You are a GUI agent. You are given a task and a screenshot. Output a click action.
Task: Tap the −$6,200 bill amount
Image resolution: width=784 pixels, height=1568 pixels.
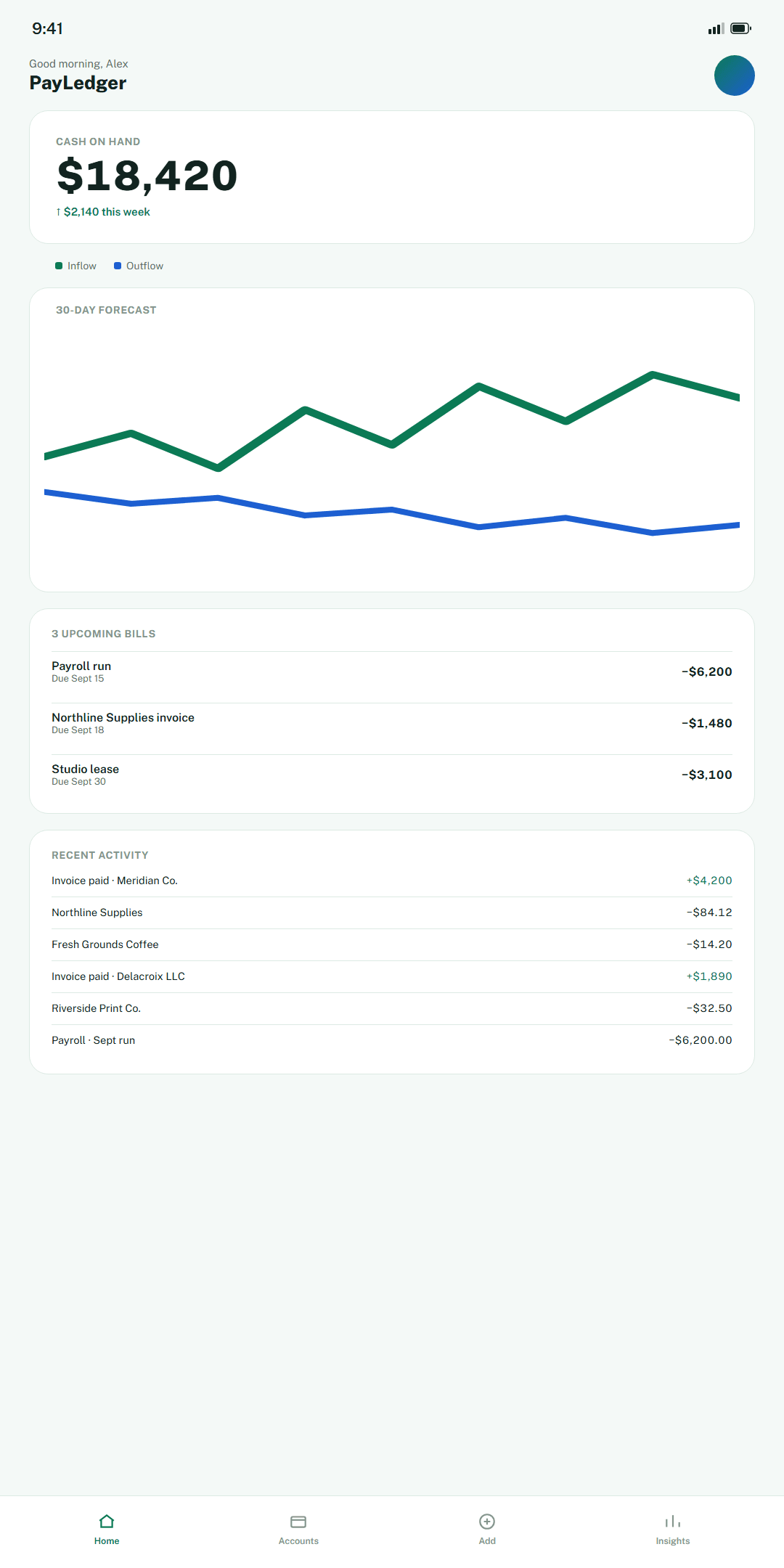click(x=706, y=671)
